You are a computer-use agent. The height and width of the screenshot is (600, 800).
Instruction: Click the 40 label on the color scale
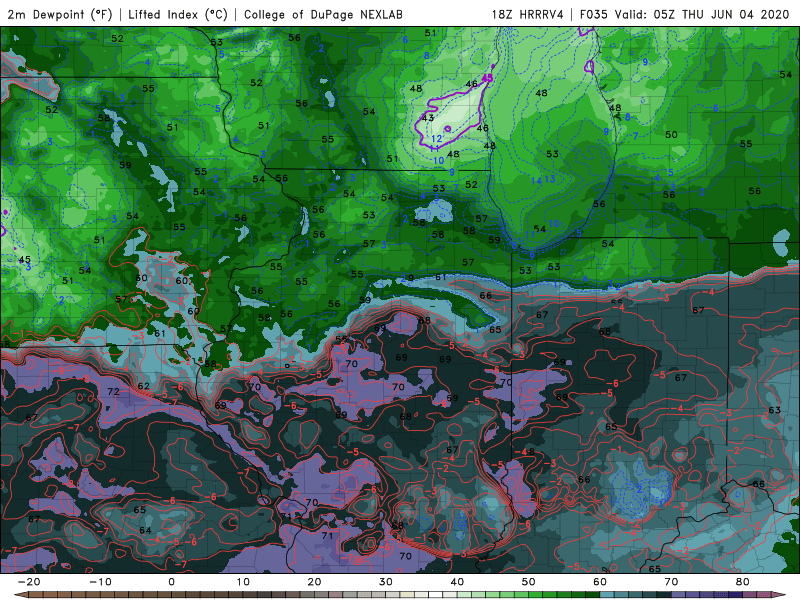pyautogui.click(x=457, y=582)
